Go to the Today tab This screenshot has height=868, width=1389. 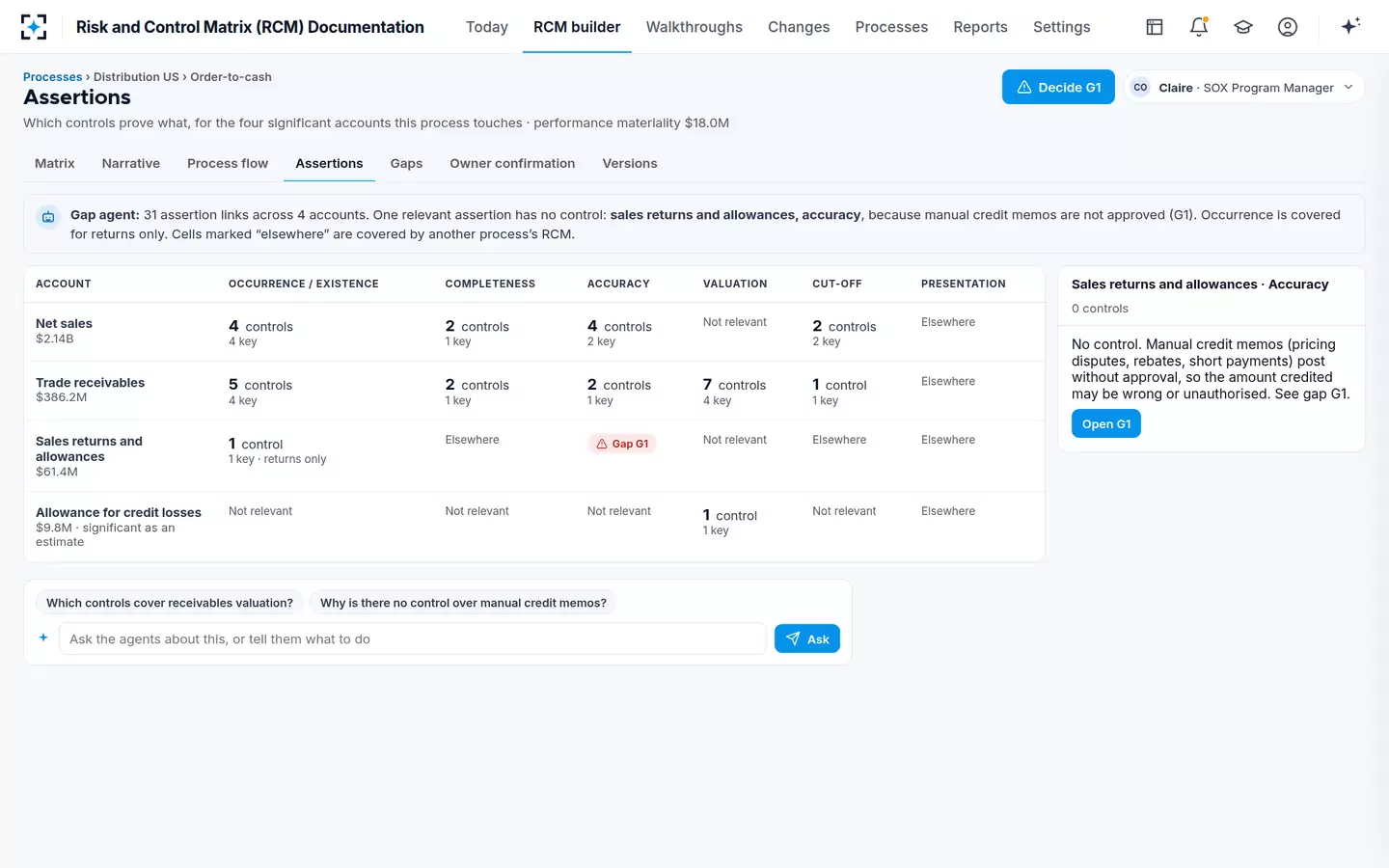tap(487, 27)
